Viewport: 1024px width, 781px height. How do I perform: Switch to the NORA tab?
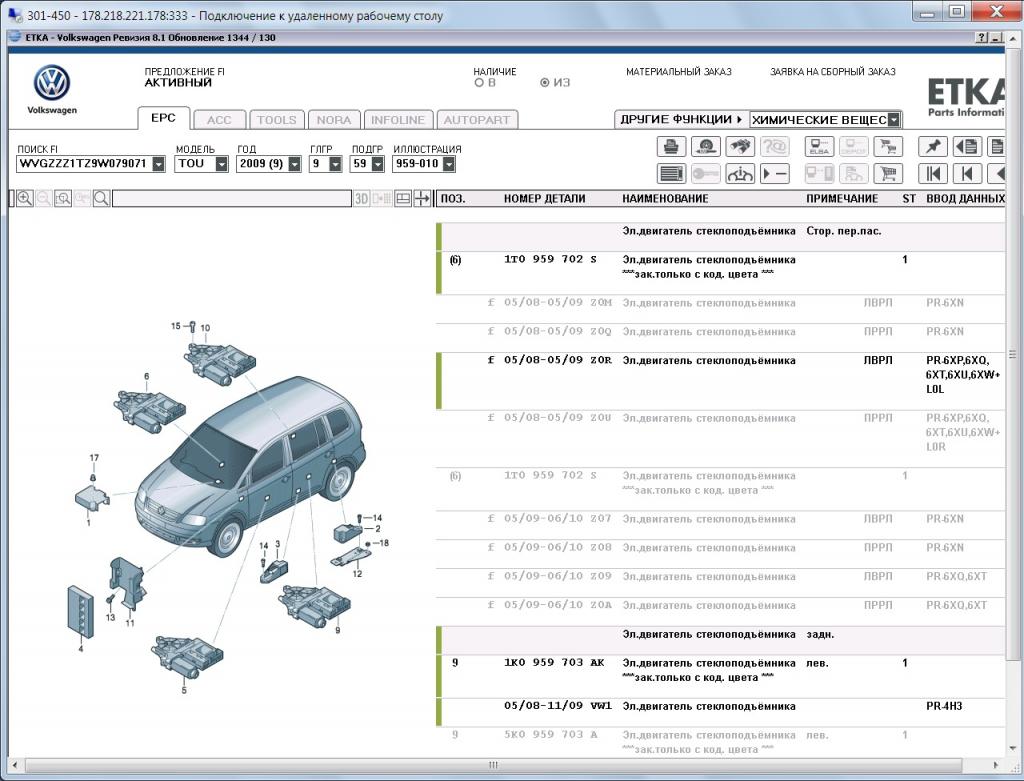334,120
